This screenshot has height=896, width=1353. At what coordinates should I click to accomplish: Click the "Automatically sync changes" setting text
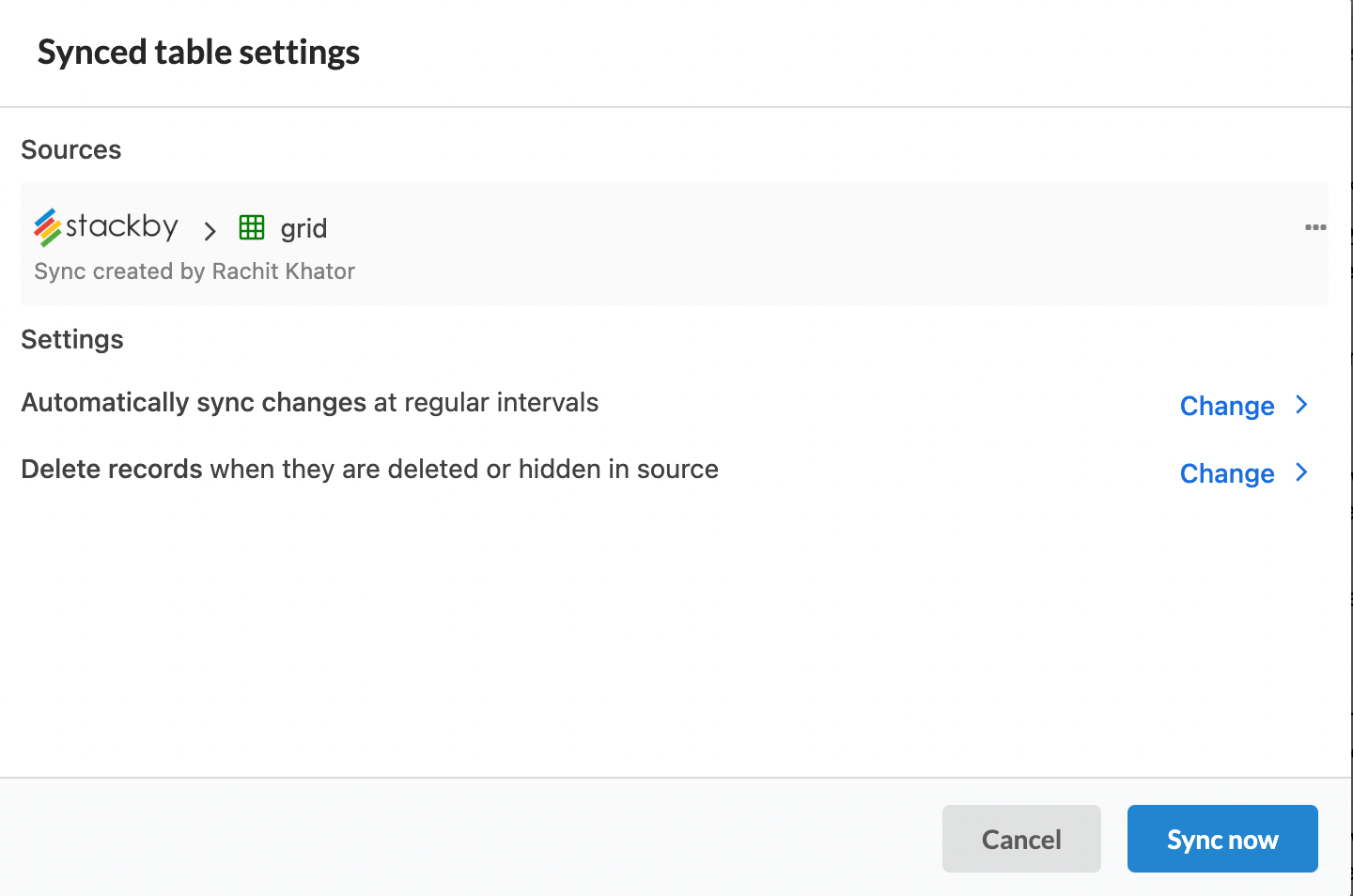click(x=194, y=403)
